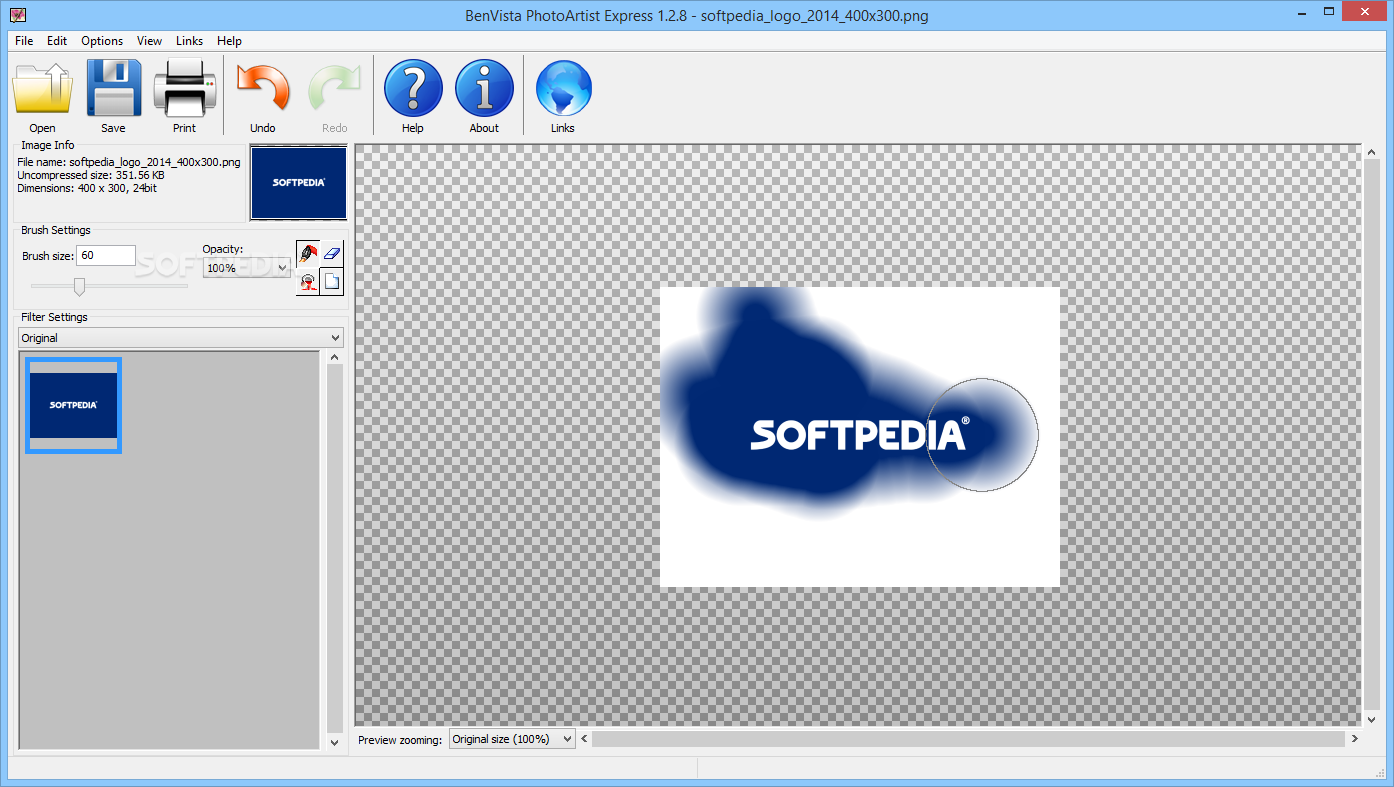Select the paint bucket fill tool

(308, 281)
